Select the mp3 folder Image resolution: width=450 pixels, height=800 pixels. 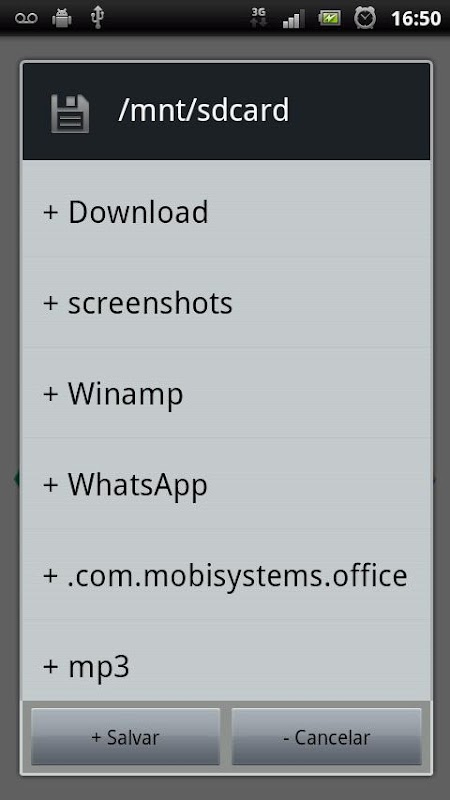227,661
